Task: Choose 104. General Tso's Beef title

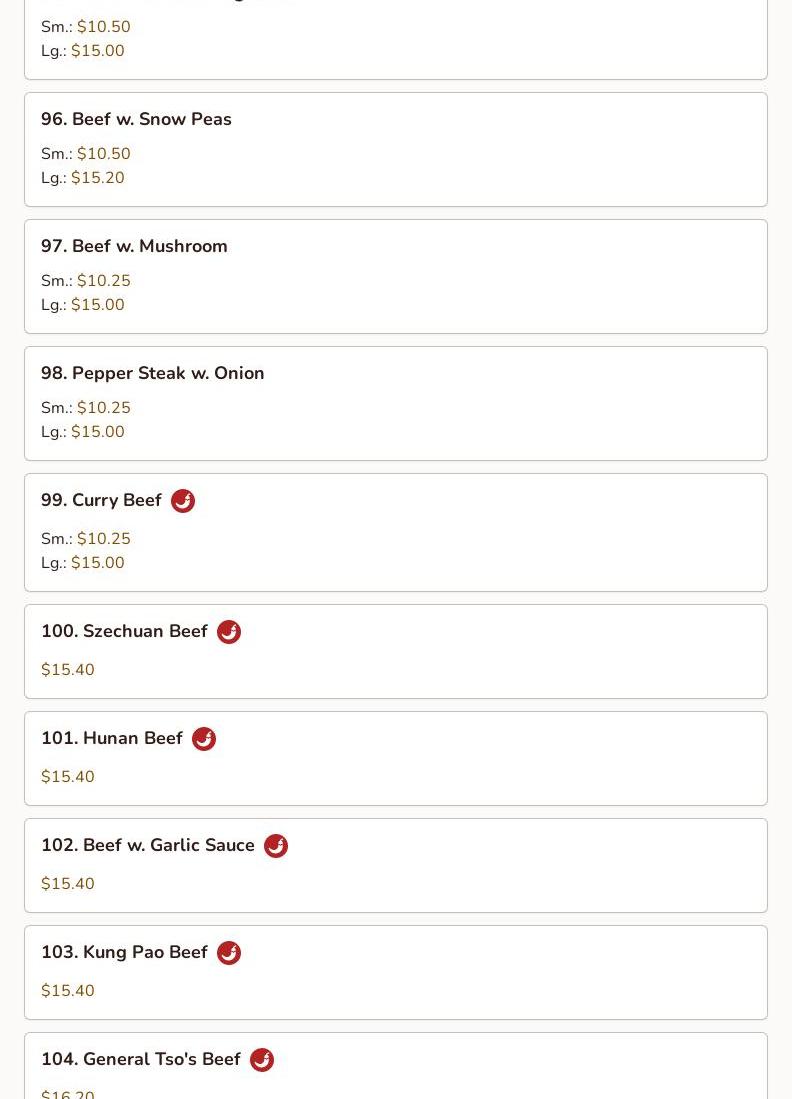Action: click(141, 1058)
